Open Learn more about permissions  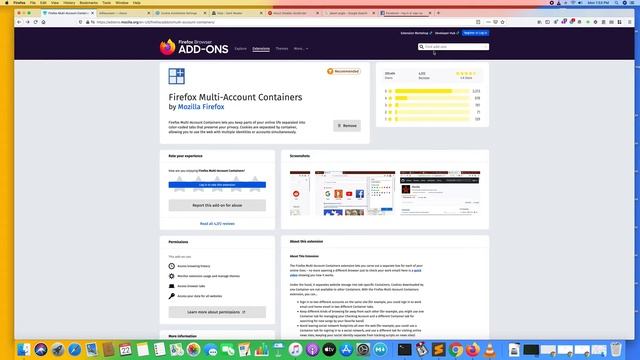coord(217,312)
